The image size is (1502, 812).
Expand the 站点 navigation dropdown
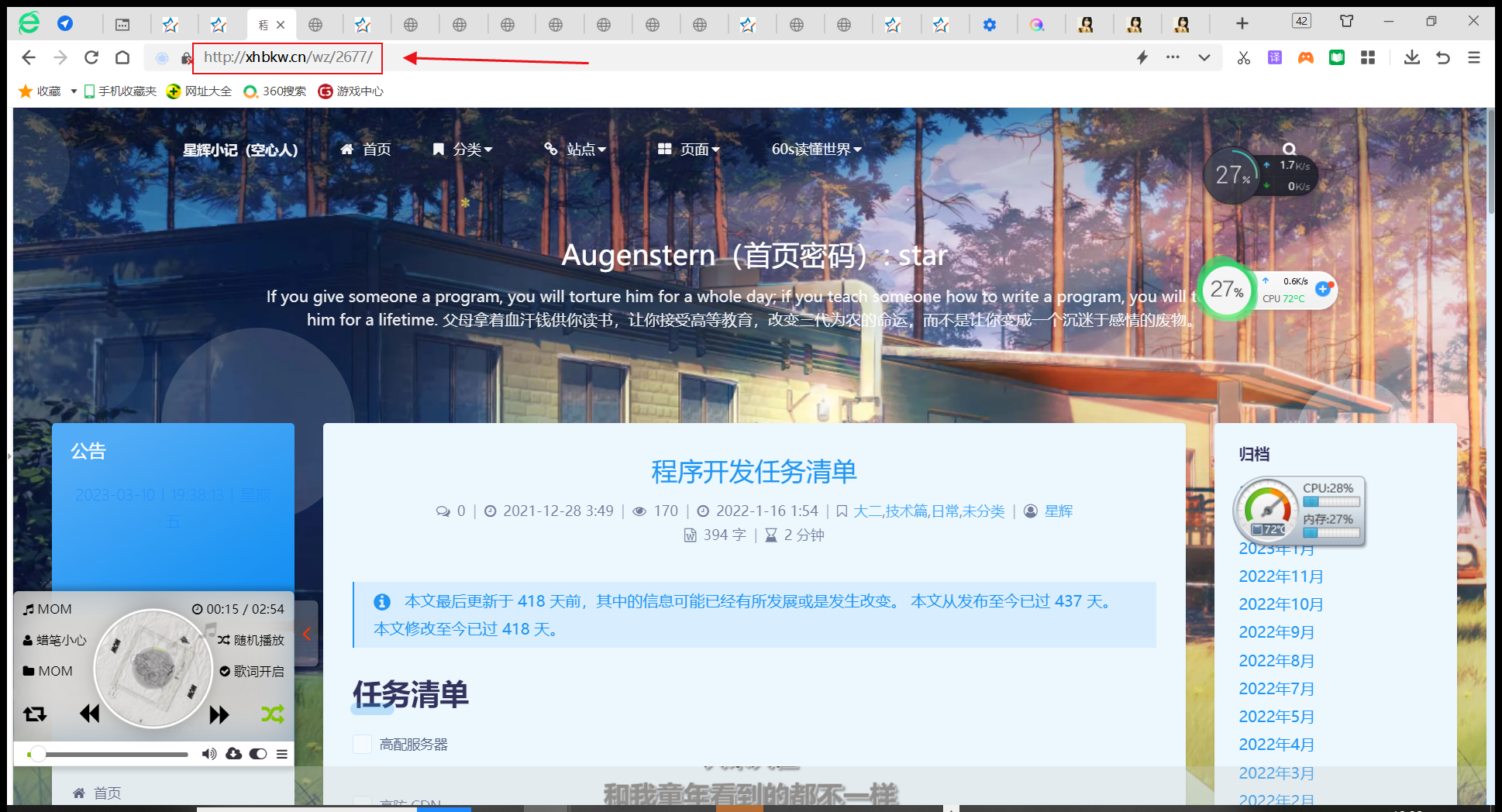point(575,150)
